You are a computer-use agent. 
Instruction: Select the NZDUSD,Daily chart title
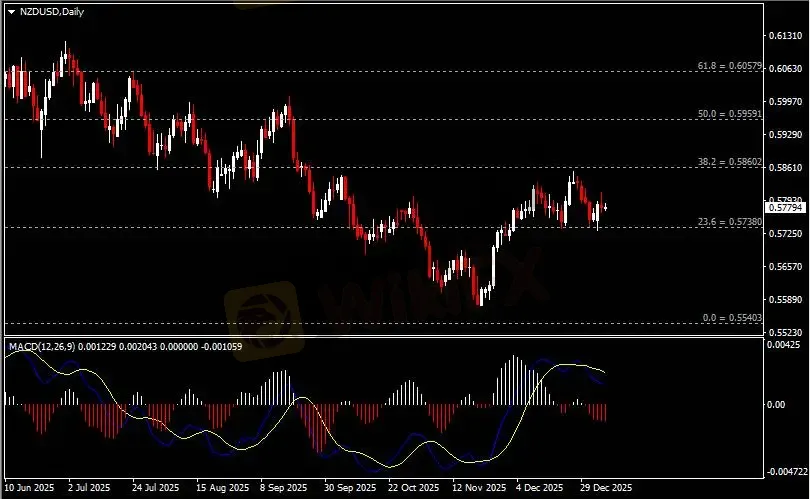[x=52, y=11]
